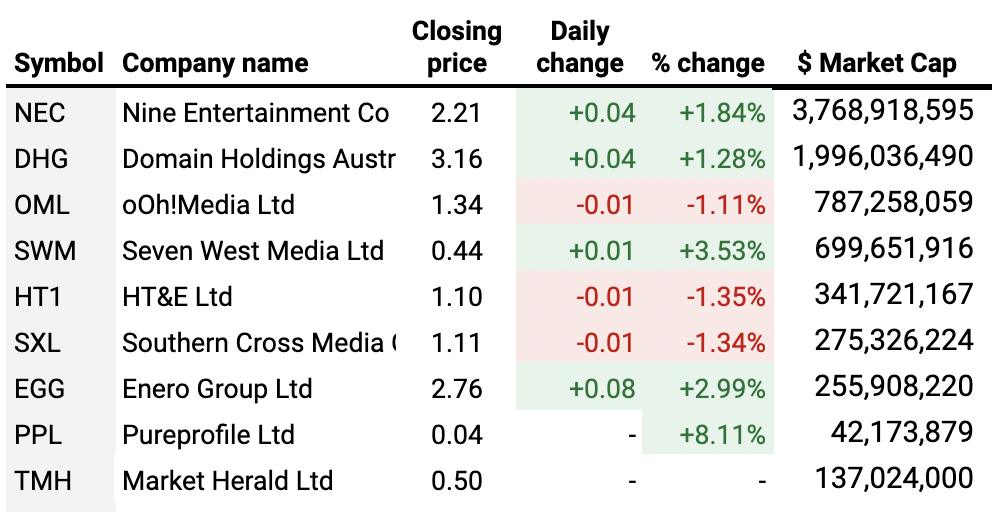
Task: Click Southern Cross Media -1.34% cell
Action: pos(726,342)
